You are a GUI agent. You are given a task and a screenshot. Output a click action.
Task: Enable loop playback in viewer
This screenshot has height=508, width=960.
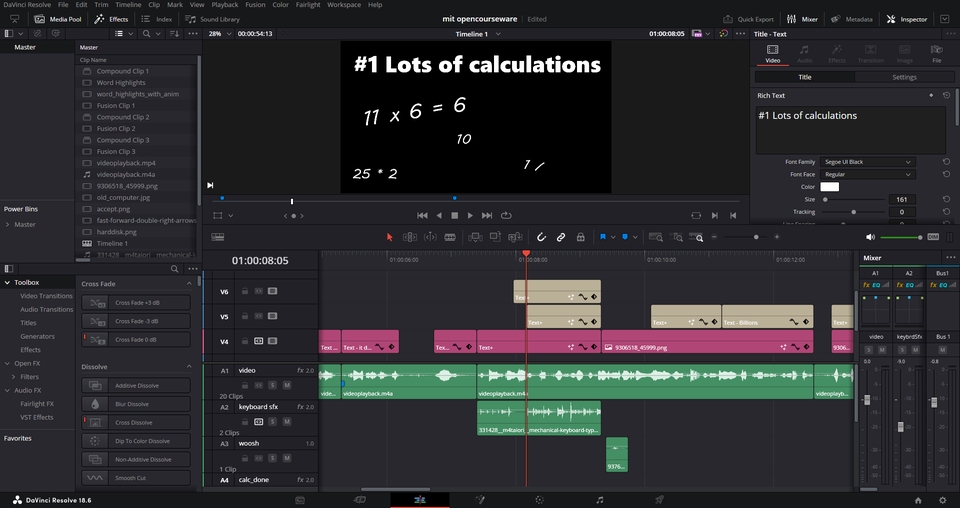[x=506, y=215]
